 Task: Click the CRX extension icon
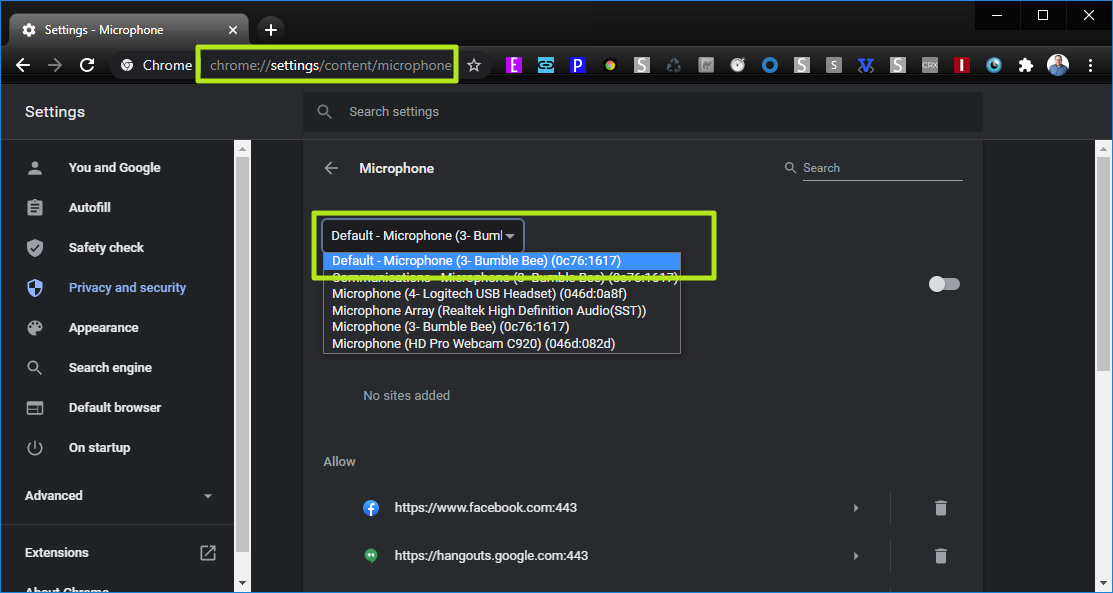(x=930, y=65)
